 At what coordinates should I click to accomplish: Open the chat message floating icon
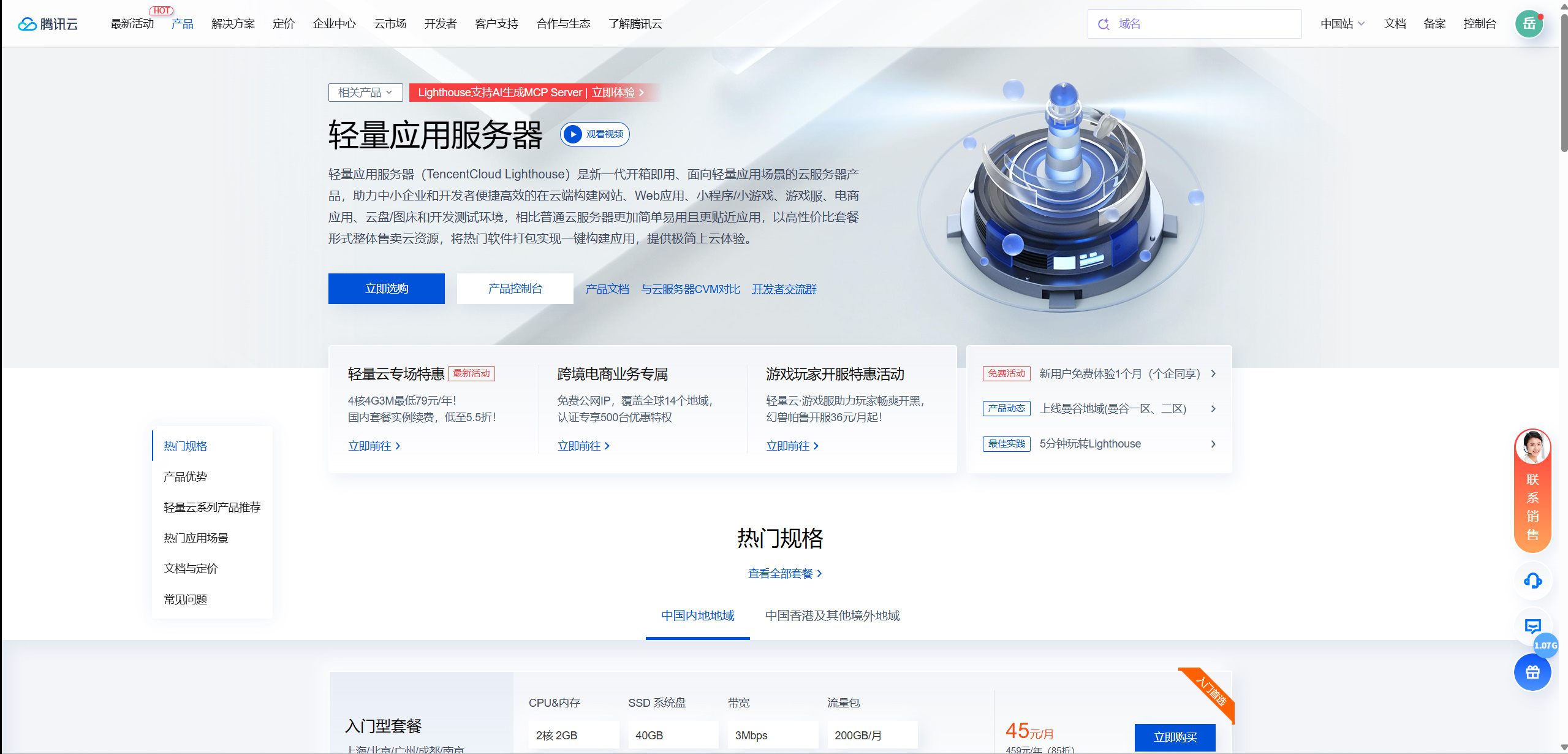(x=1532, y=626)
